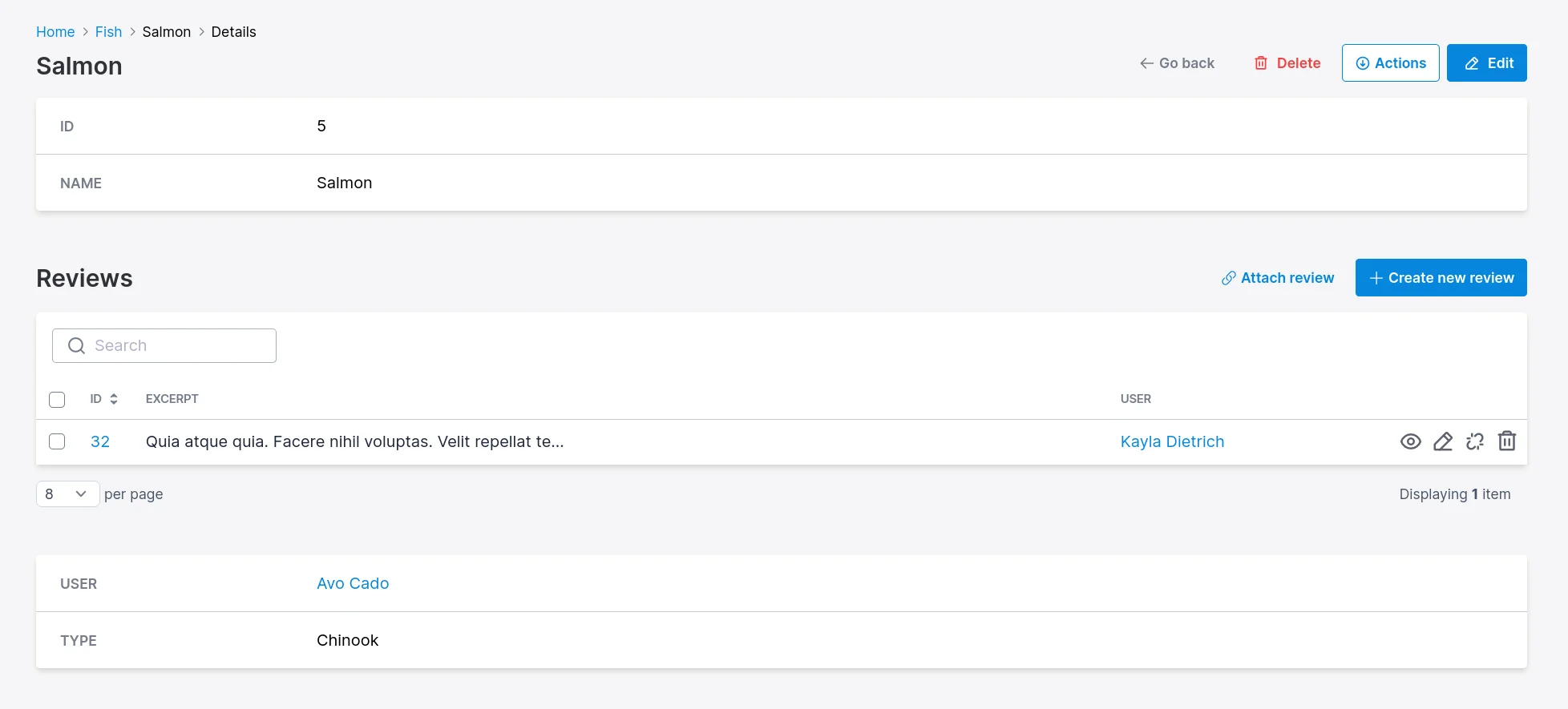This screenshot has height=709, width=1568.
Task: Delete the Salmon record
Action: coord(1287,63)
